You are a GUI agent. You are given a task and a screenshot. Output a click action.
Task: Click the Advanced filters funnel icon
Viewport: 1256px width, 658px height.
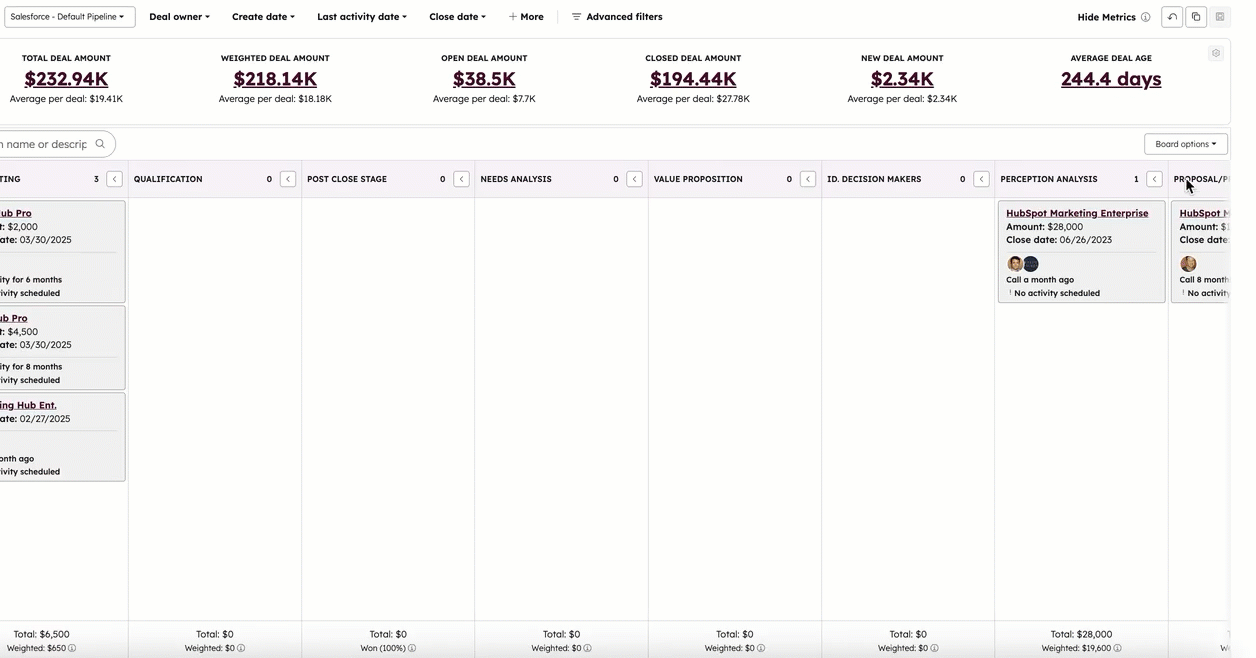(x=576, y=16)
